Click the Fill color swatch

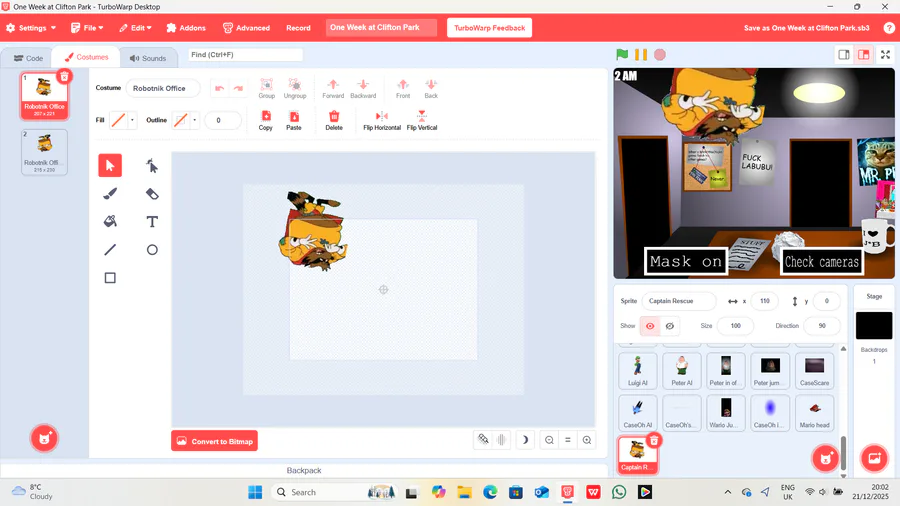coord(118,120)
